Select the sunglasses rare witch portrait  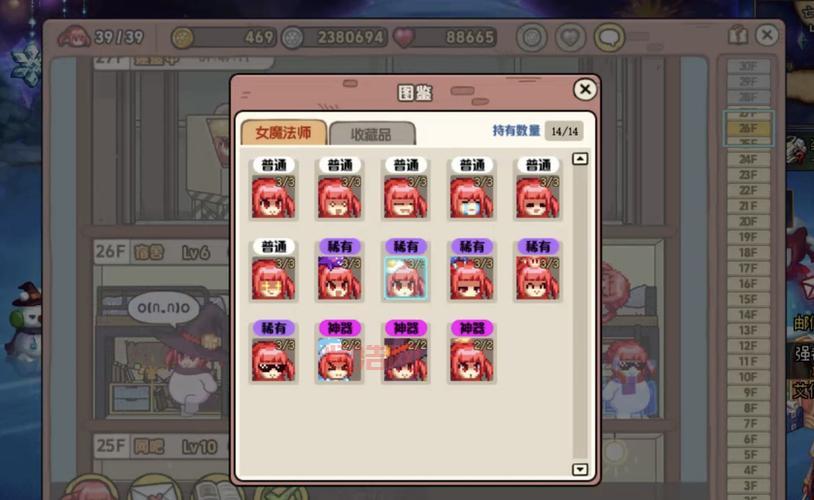click(273, 360)
